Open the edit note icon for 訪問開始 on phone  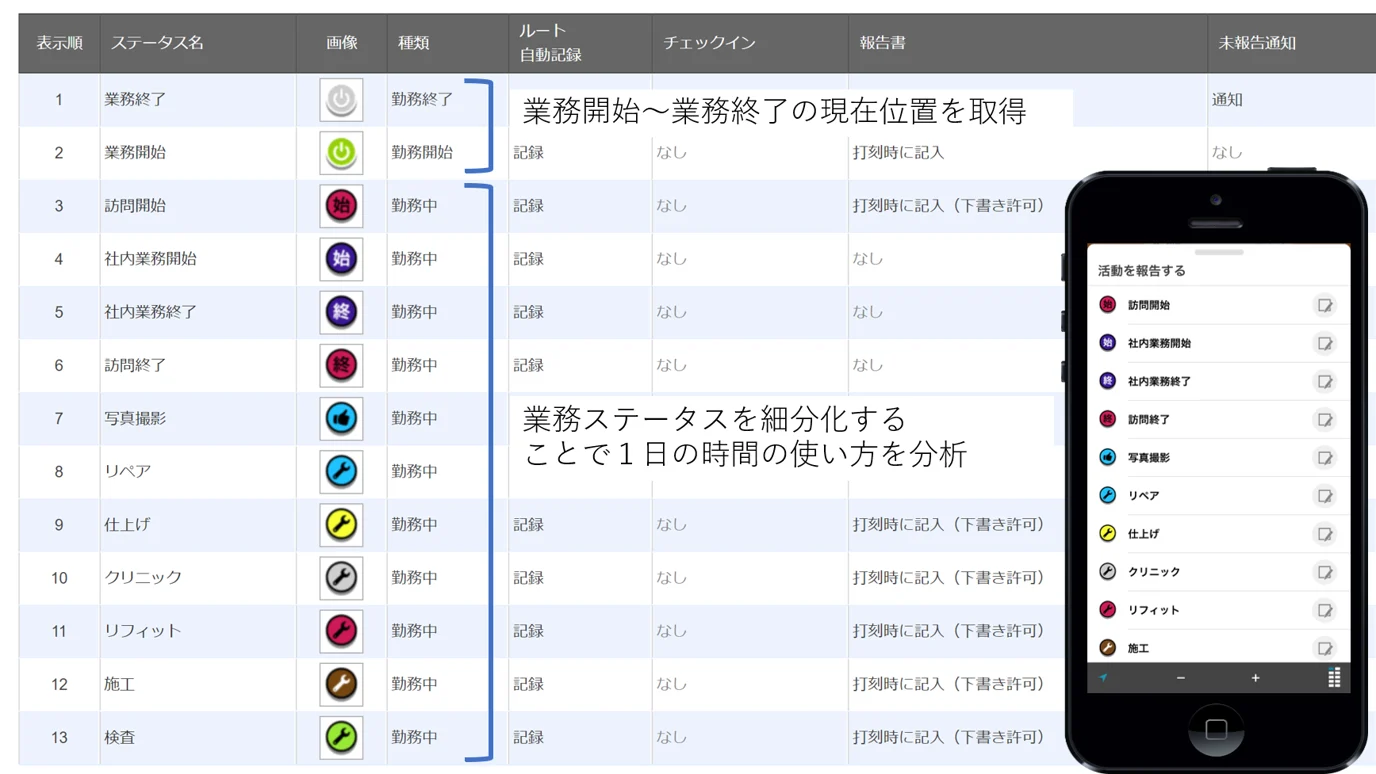point(1325,305)
